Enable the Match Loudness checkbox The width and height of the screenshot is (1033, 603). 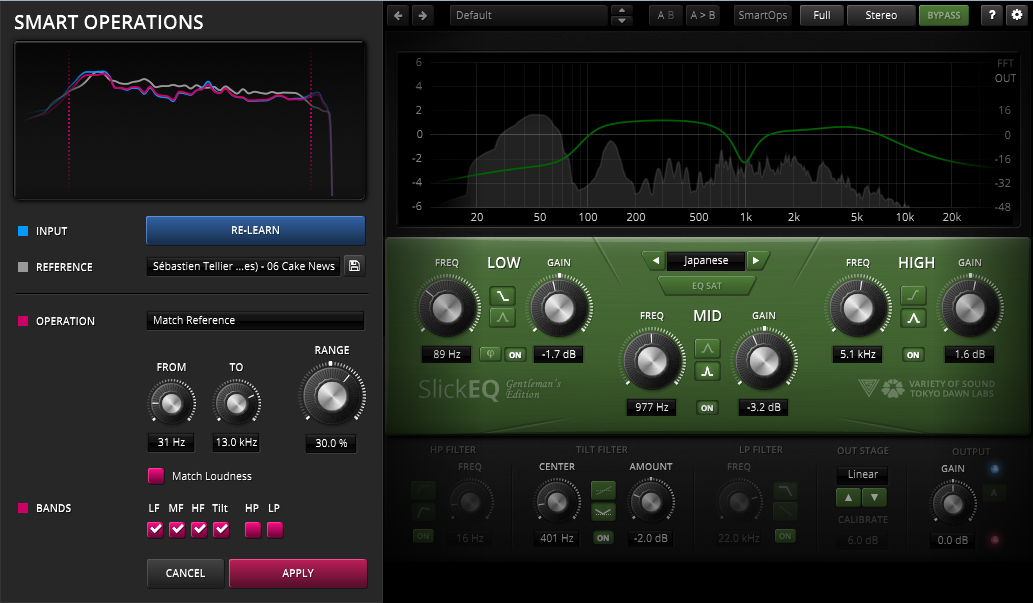click(x=156, y=476)
